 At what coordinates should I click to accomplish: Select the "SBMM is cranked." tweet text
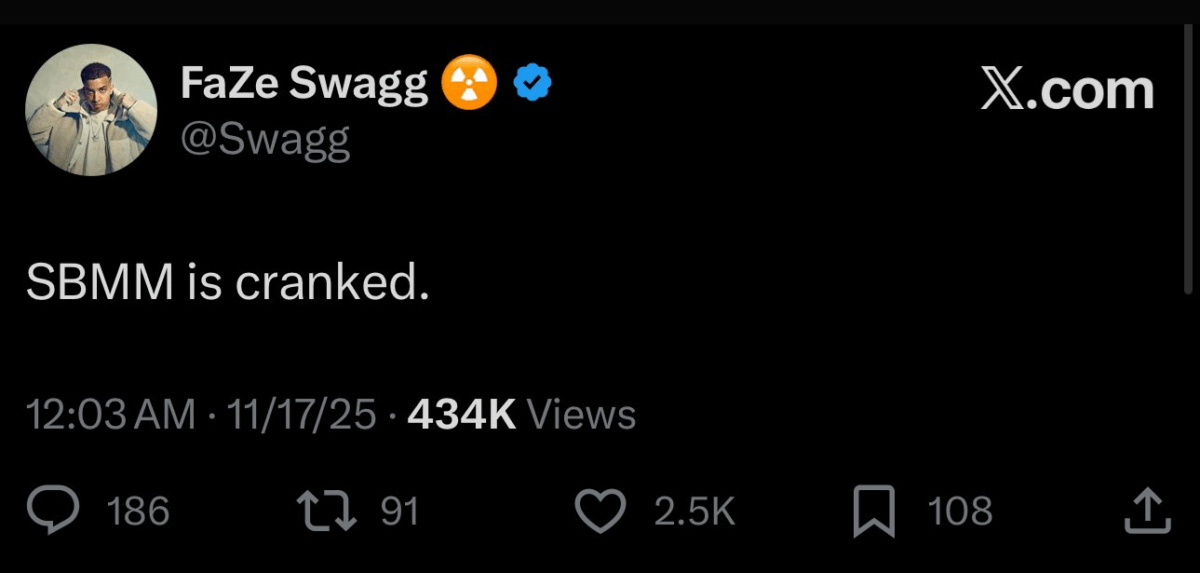pos(228,286)
